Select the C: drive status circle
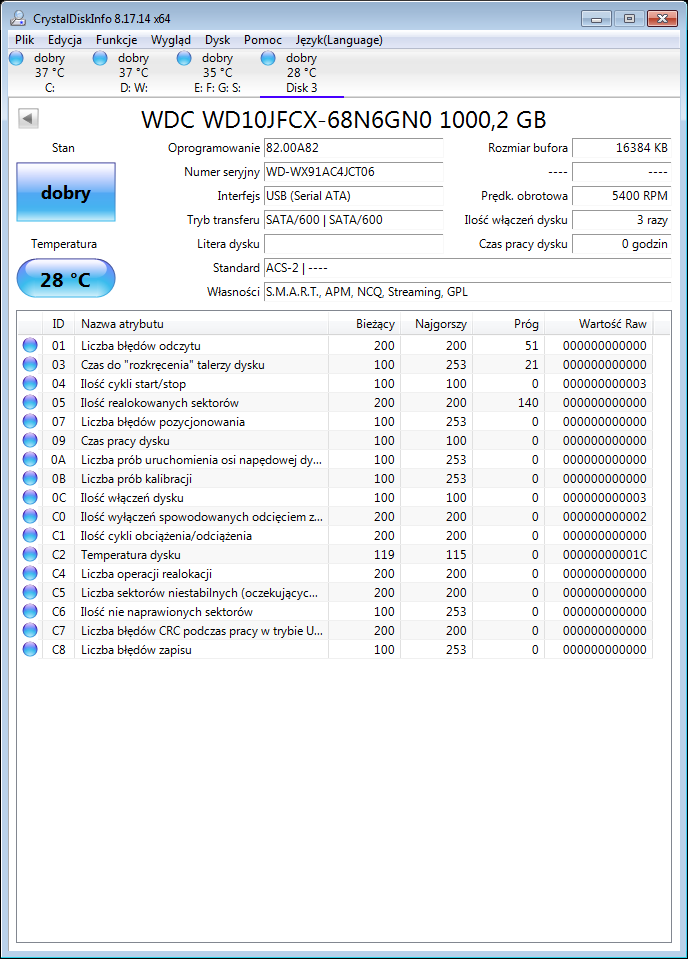The height and width of the screenshot is (959, 688). (17, 58)
